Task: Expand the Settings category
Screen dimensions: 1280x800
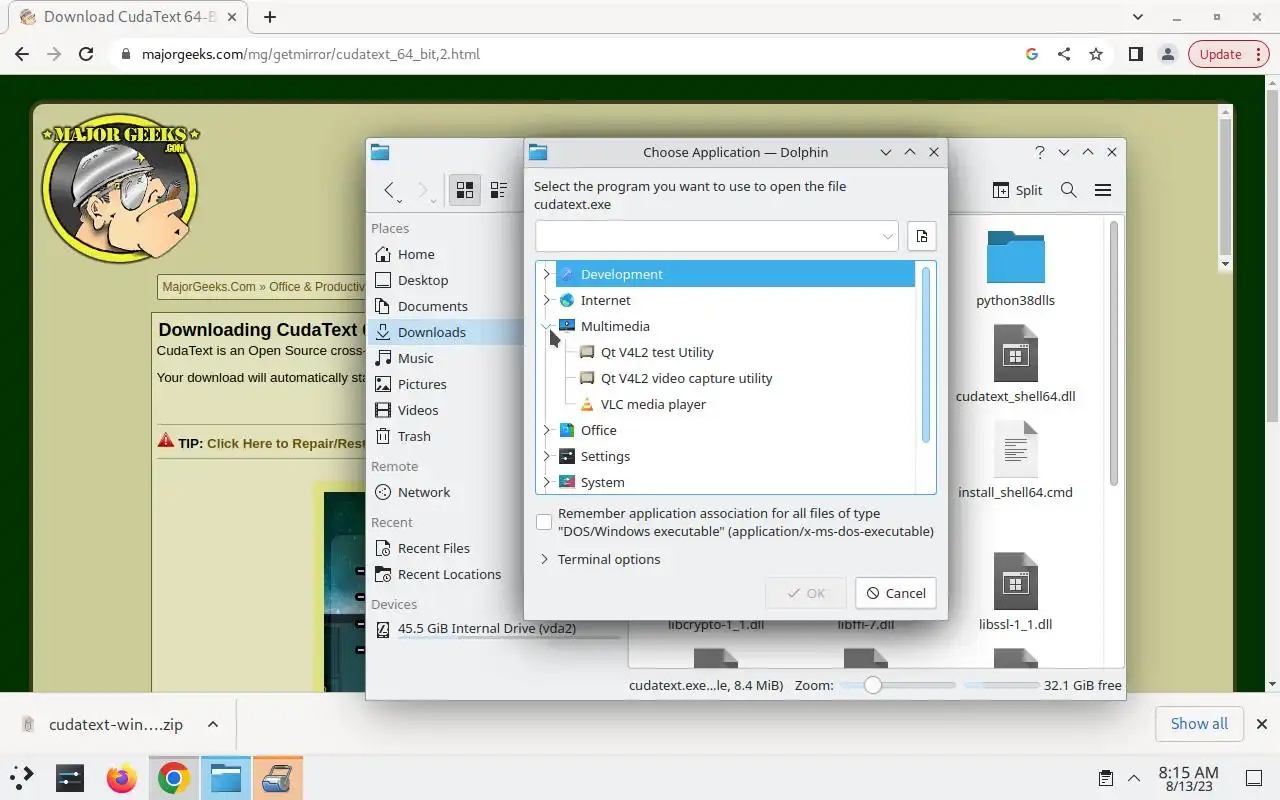Action: coord(546,456)
